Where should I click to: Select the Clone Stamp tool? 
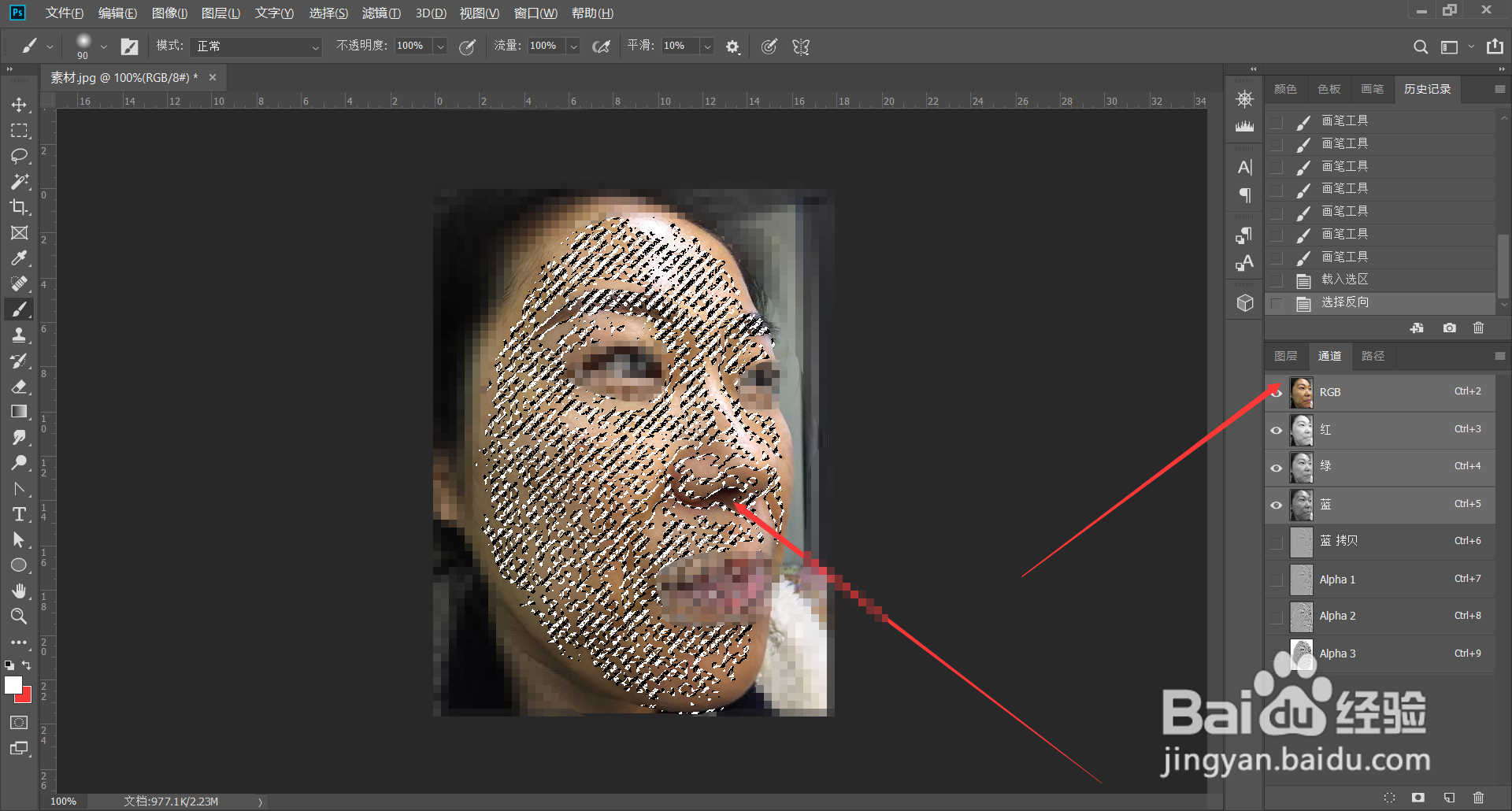click(x=19, y=335)
